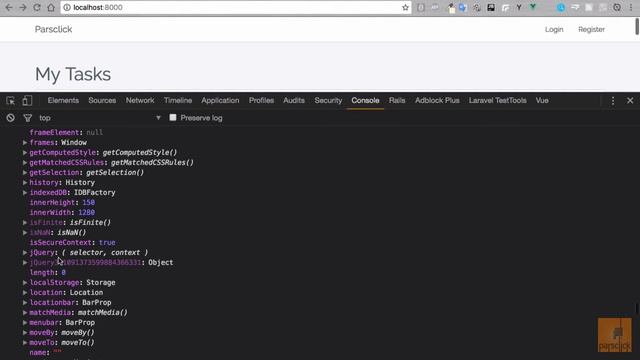Open the Security tab
This screenshot has height=360, width=640.
click(x=328, y=100)
